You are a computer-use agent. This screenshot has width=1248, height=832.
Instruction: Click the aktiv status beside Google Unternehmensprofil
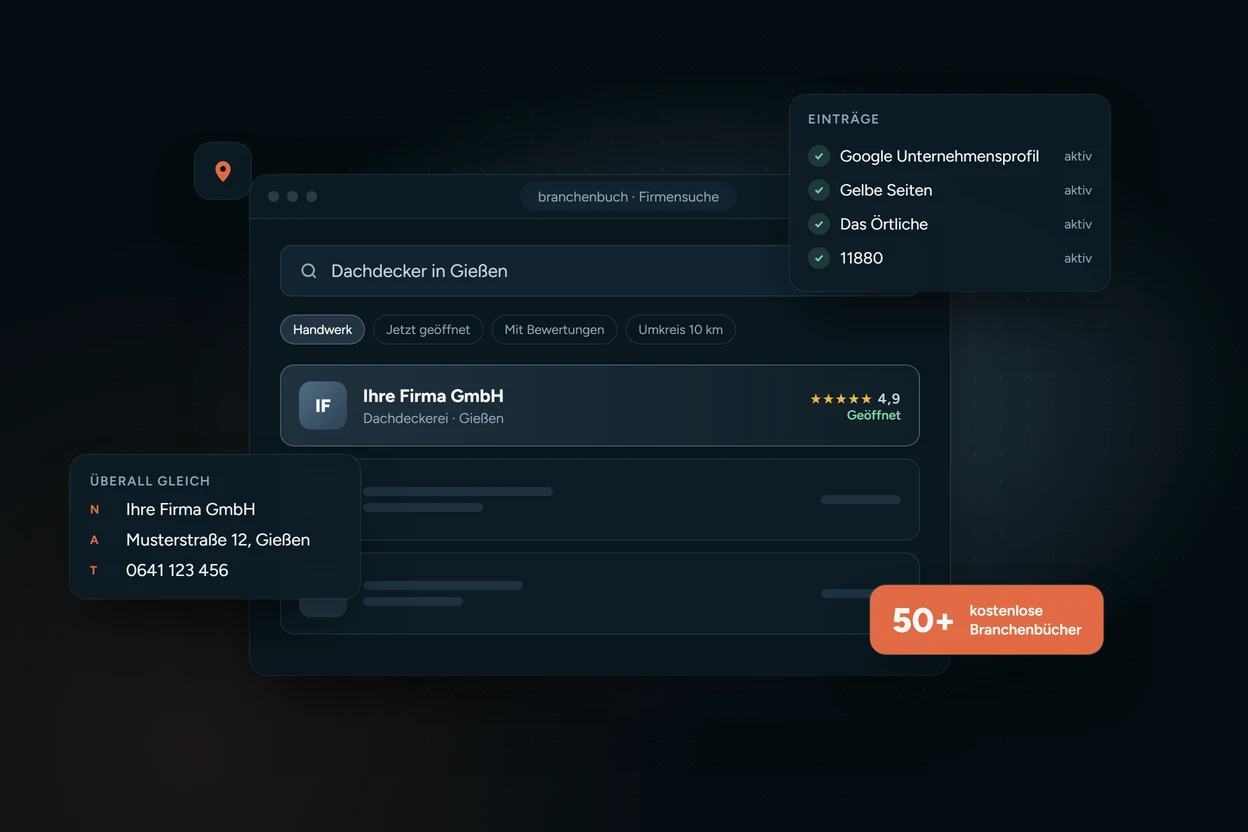pyautogui.click(x=1078, y=156)
